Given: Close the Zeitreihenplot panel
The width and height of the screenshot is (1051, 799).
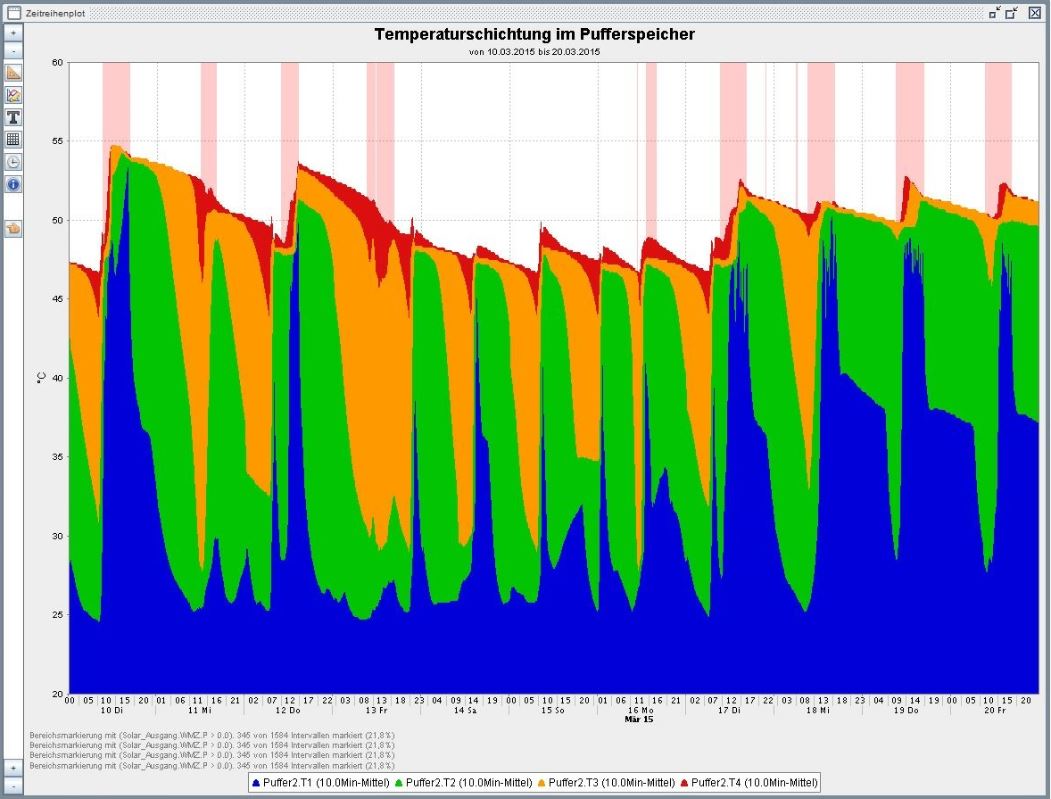Looking at the screenshot, I should coord(1034,13).
